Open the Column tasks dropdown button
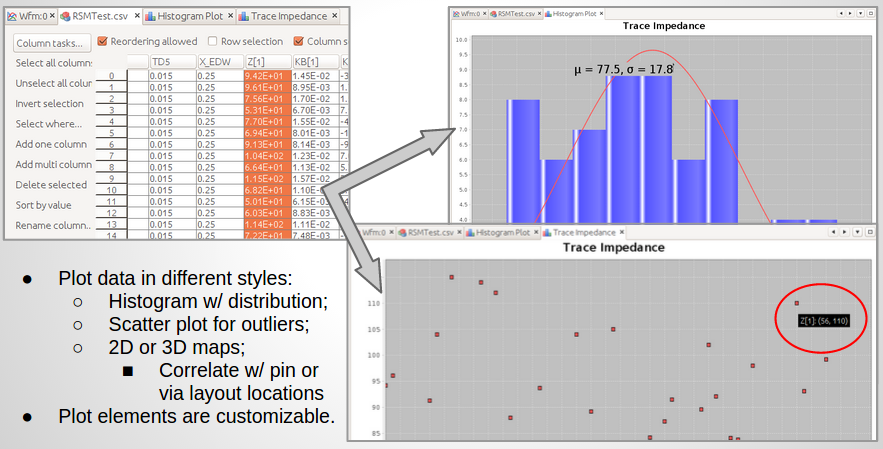The height and width of the screenshot is (449, 883). 52,43
